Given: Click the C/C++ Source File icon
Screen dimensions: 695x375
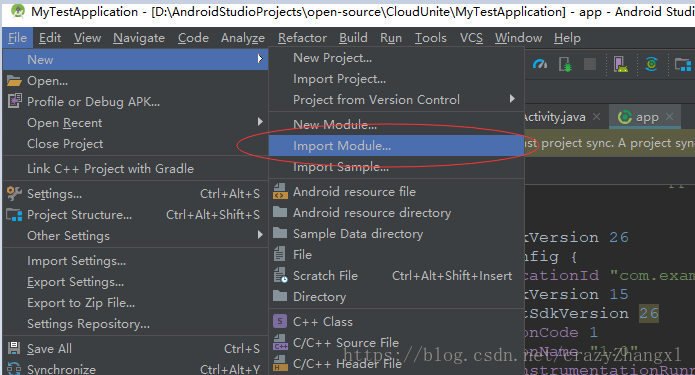Looking at the screenshot, I should tap(280, 343).
